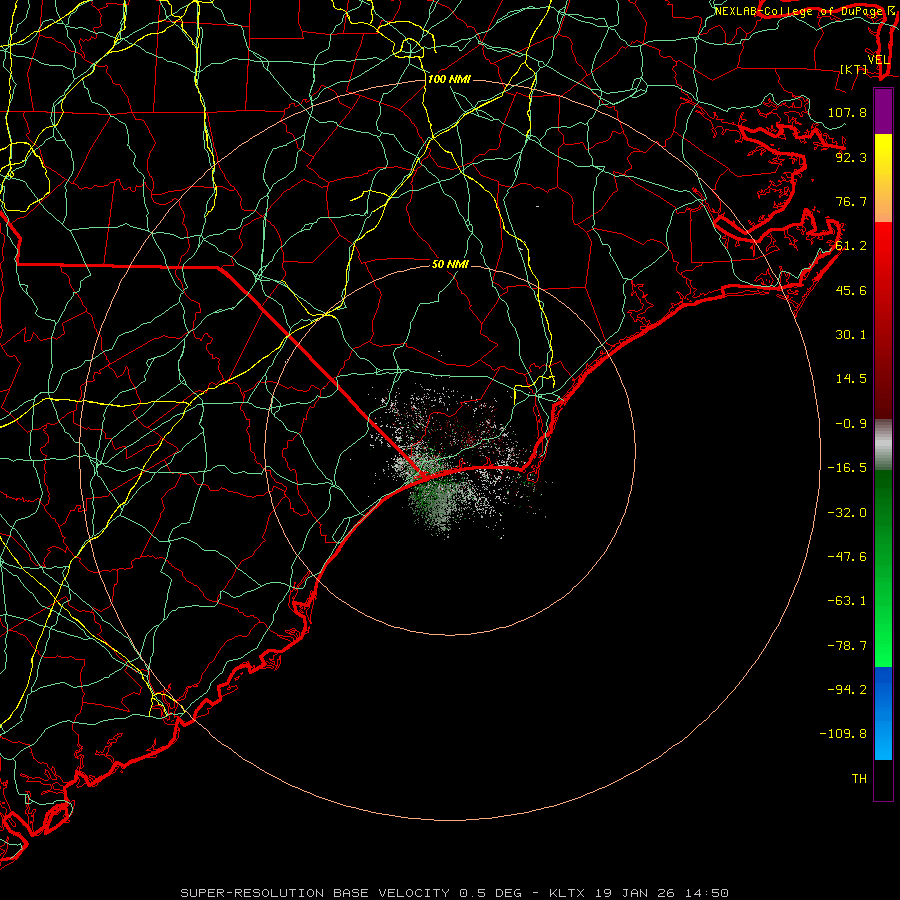This screenshot has height=900, width=900.
Task: Click the 100 NMI range ring label
Action: 449,79
